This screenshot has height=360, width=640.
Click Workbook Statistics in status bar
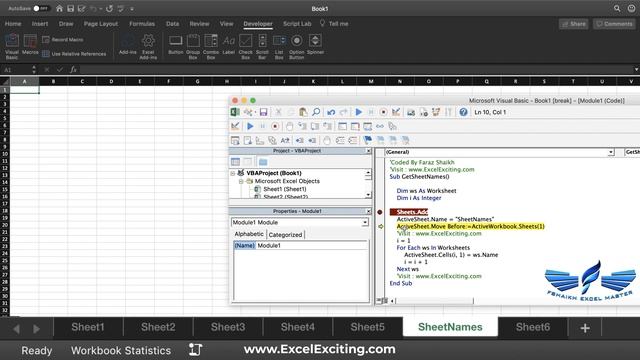coord(121,351)
